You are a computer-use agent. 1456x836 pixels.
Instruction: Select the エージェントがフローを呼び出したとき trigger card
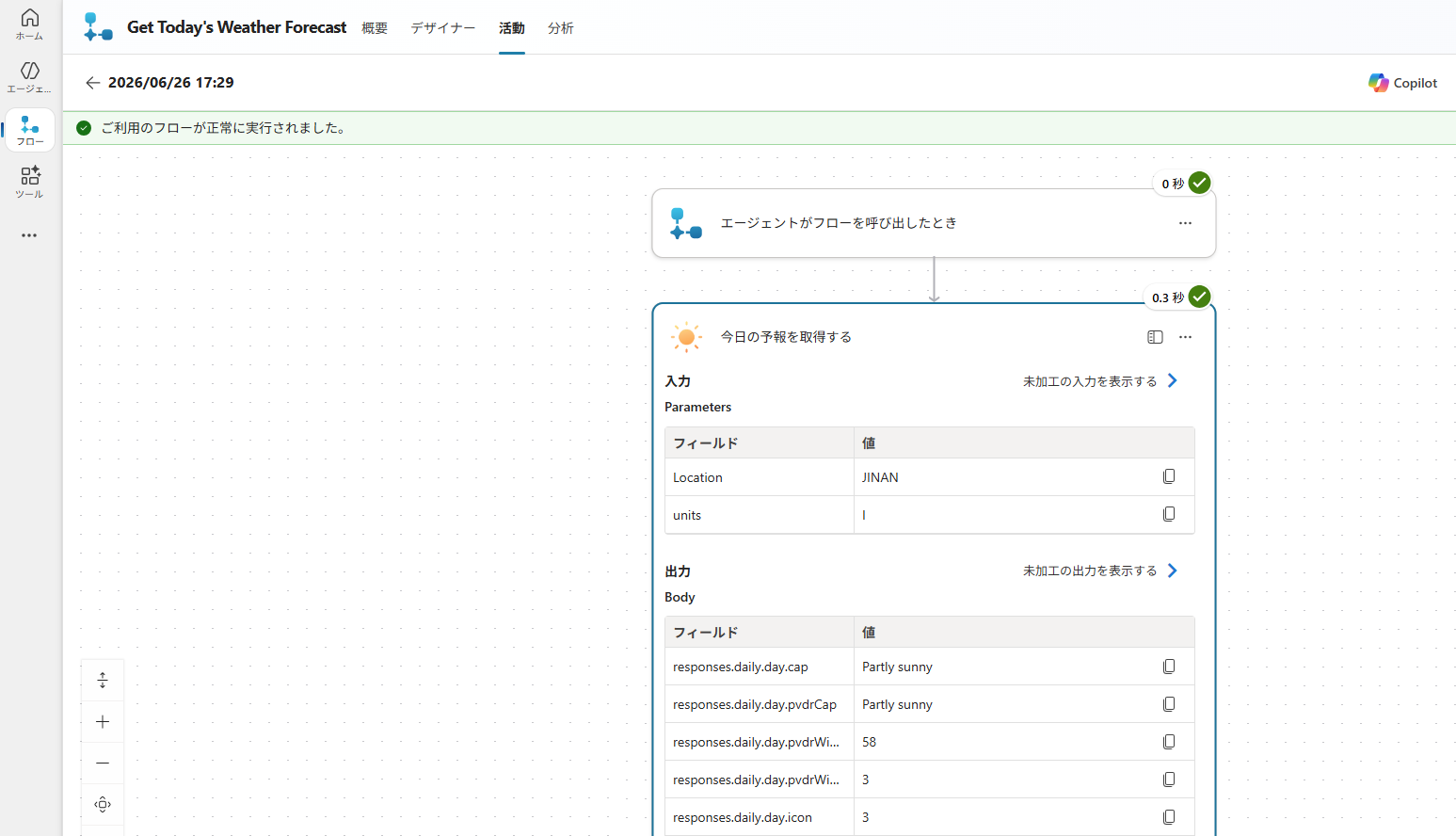934,223
